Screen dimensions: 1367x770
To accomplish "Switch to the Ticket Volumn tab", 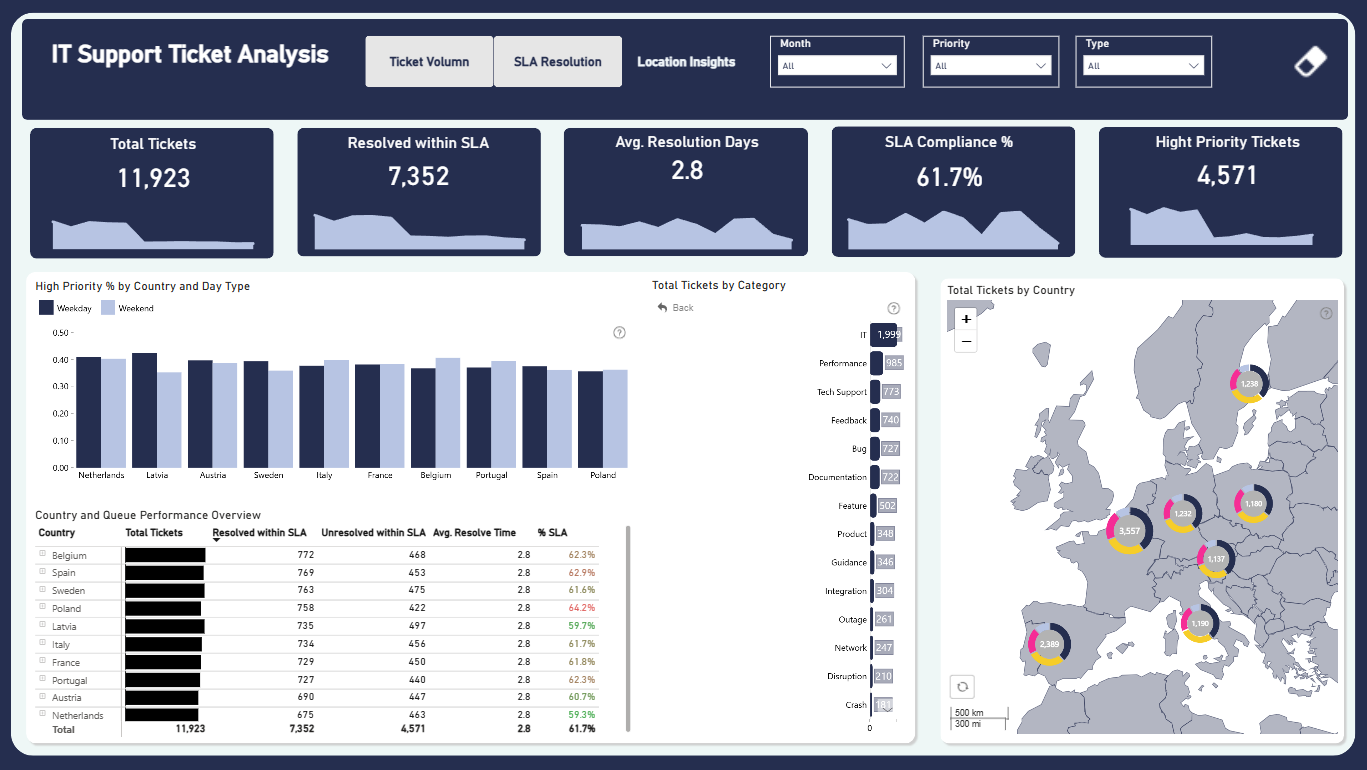I will 429,61.
